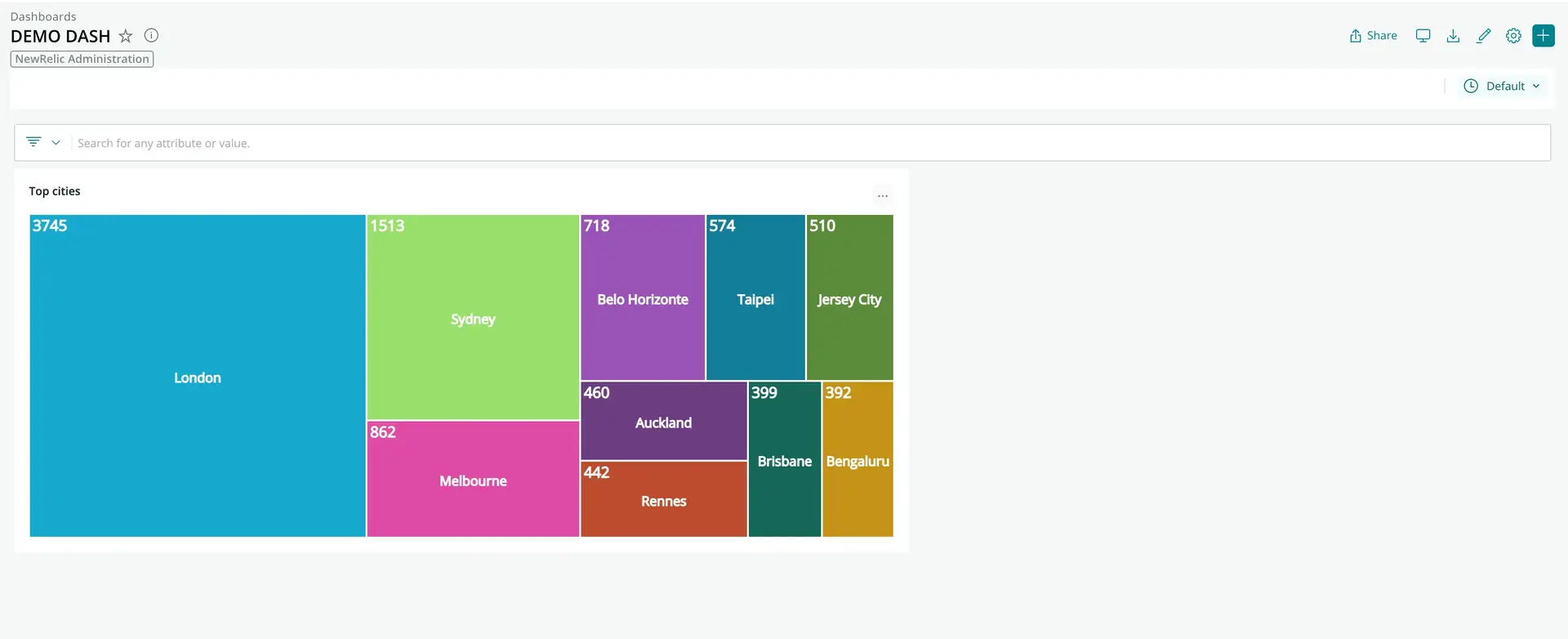Download the dashboard via export icon

[x=1453, y=36]
